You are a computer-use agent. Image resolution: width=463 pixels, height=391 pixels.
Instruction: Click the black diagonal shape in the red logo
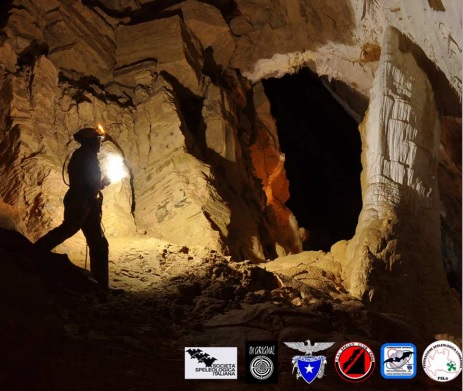354,362
